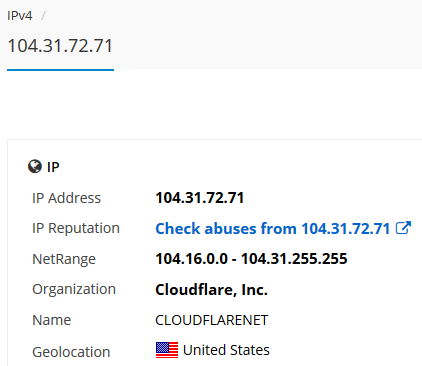422x366 pixels.
Task: Click the United States flag icon
Action: pyautogui.click(x=167, y=350)
